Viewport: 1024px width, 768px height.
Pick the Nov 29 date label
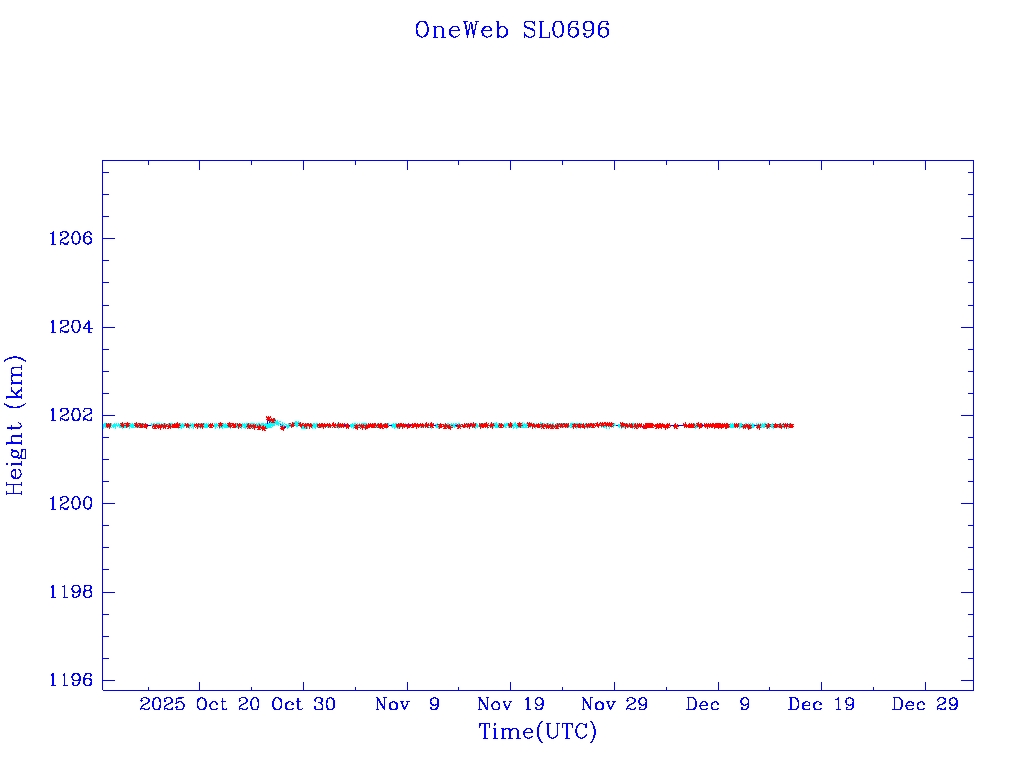(614, 704)
